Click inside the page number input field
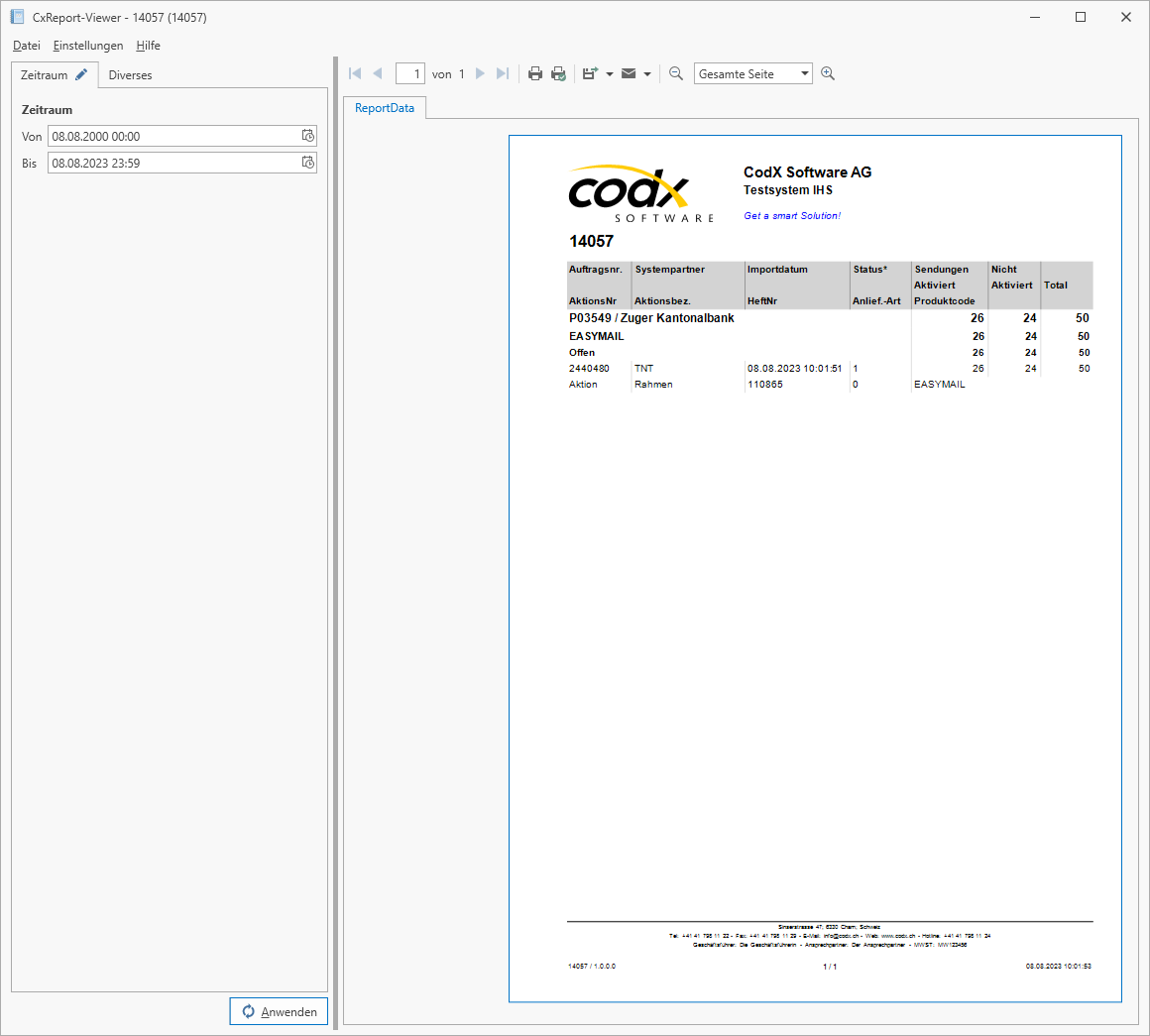This screenshot has width=1150, height=1036. 409,72
